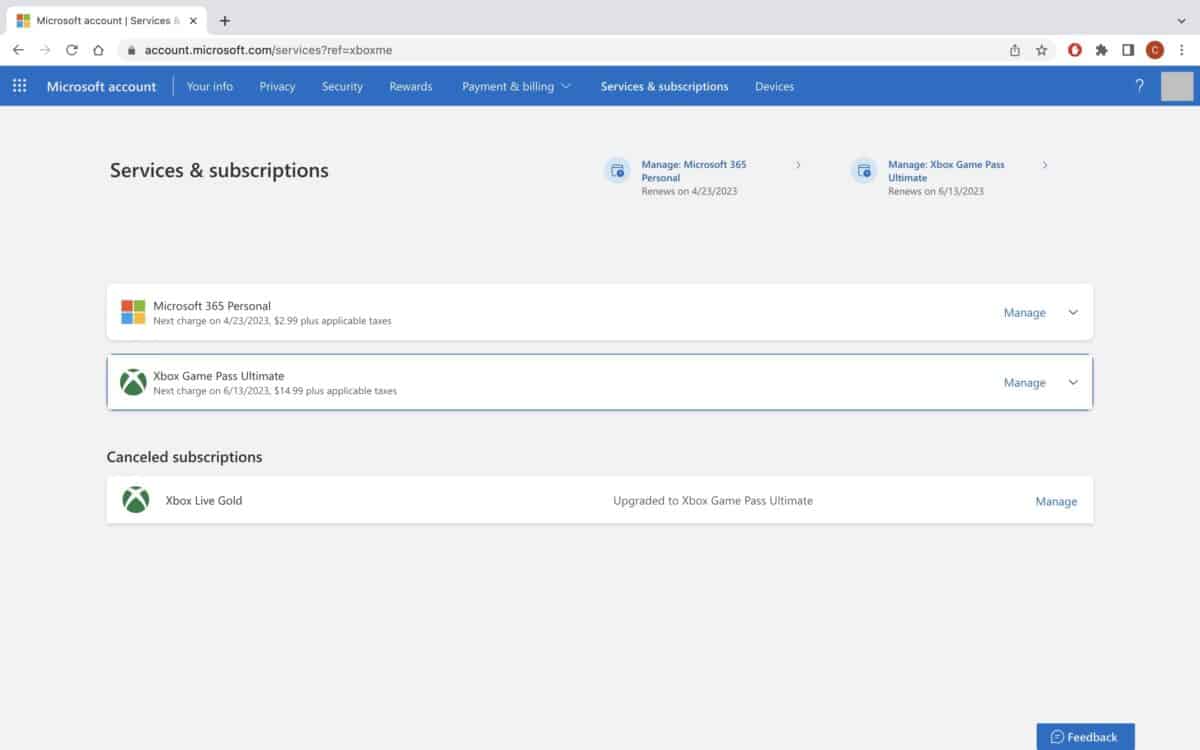1200x750 pixels.
Task: Open the Chrome three-dot menu
Action: click(x=1181, y=49)
